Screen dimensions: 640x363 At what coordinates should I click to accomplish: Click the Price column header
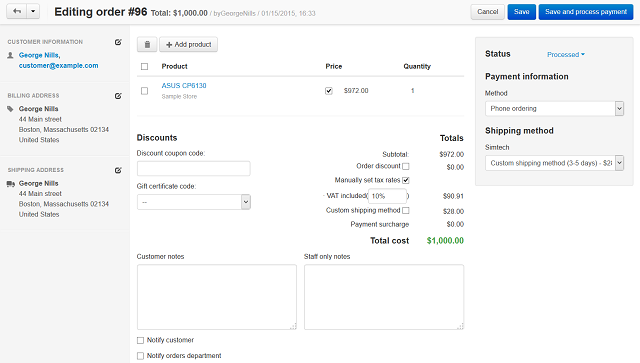(333, 66)
